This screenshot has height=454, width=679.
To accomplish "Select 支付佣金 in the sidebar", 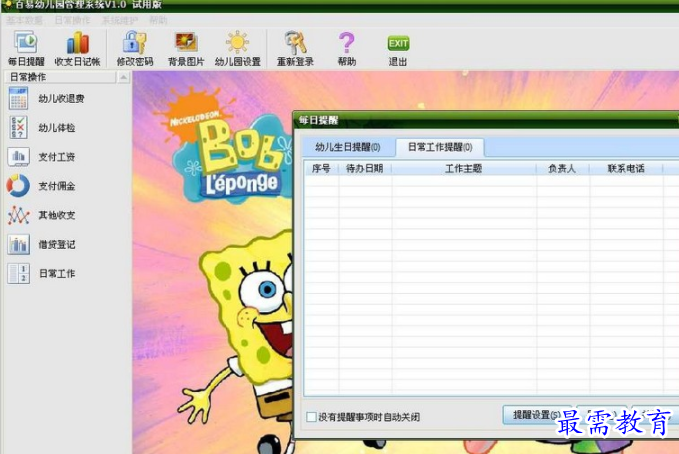I will (42, 186).
